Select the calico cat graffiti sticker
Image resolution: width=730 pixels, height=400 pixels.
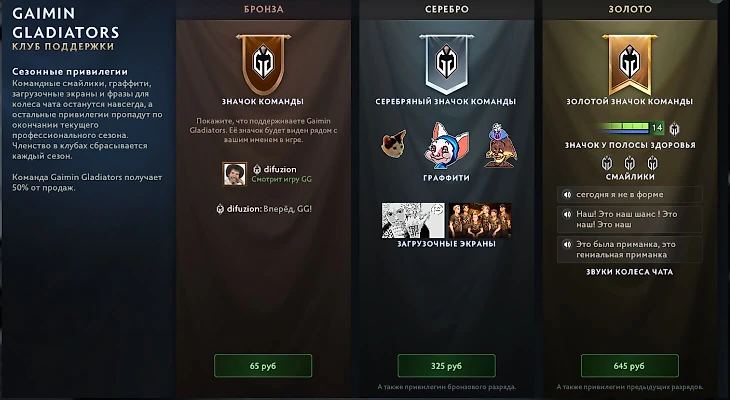pos(394,144)
